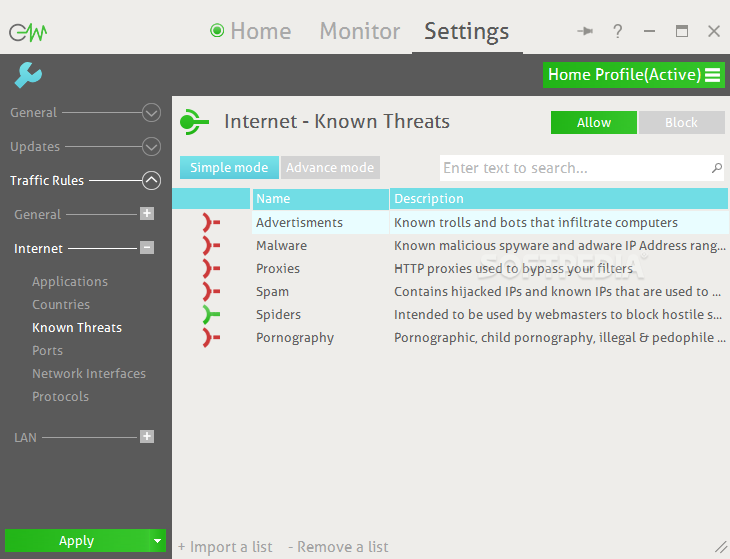The image size is (730, 559).
Task: Click the Internet label in the sidebar
Action: 38,249
